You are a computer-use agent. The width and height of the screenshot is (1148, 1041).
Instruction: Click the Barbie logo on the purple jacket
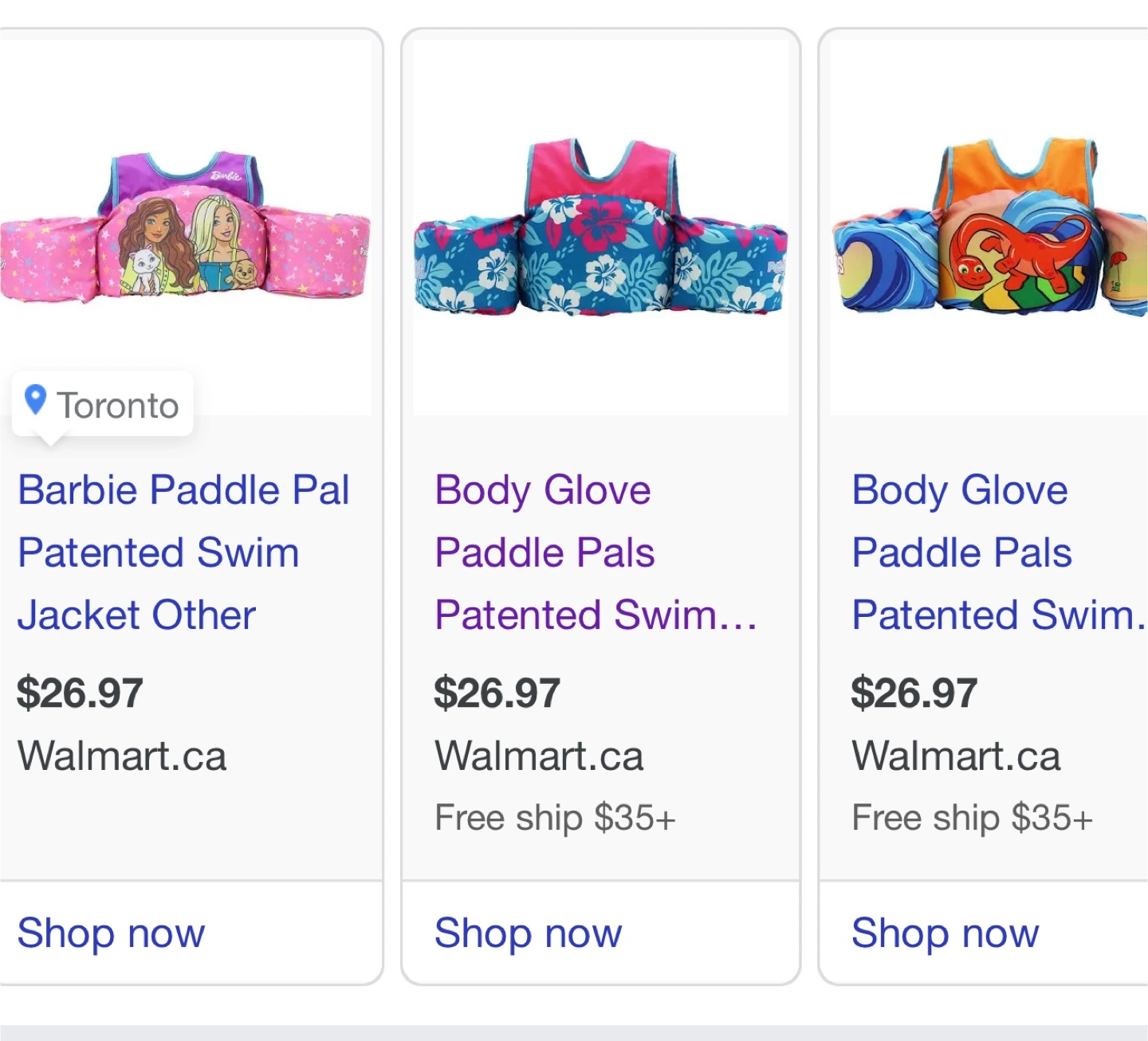[226, 175]
